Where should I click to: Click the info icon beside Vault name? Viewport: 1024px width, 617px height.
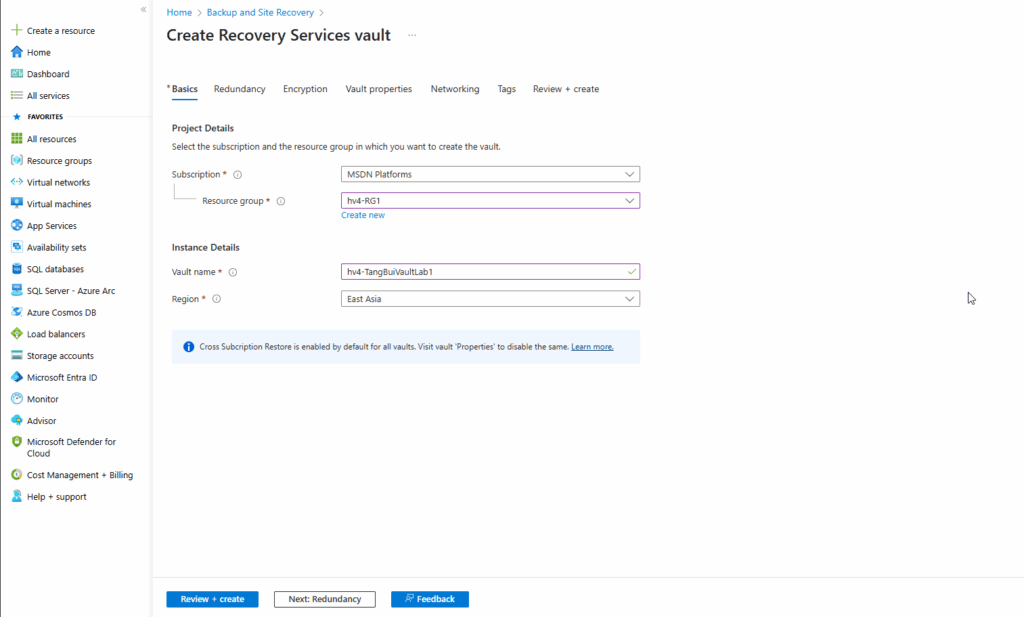232,272
